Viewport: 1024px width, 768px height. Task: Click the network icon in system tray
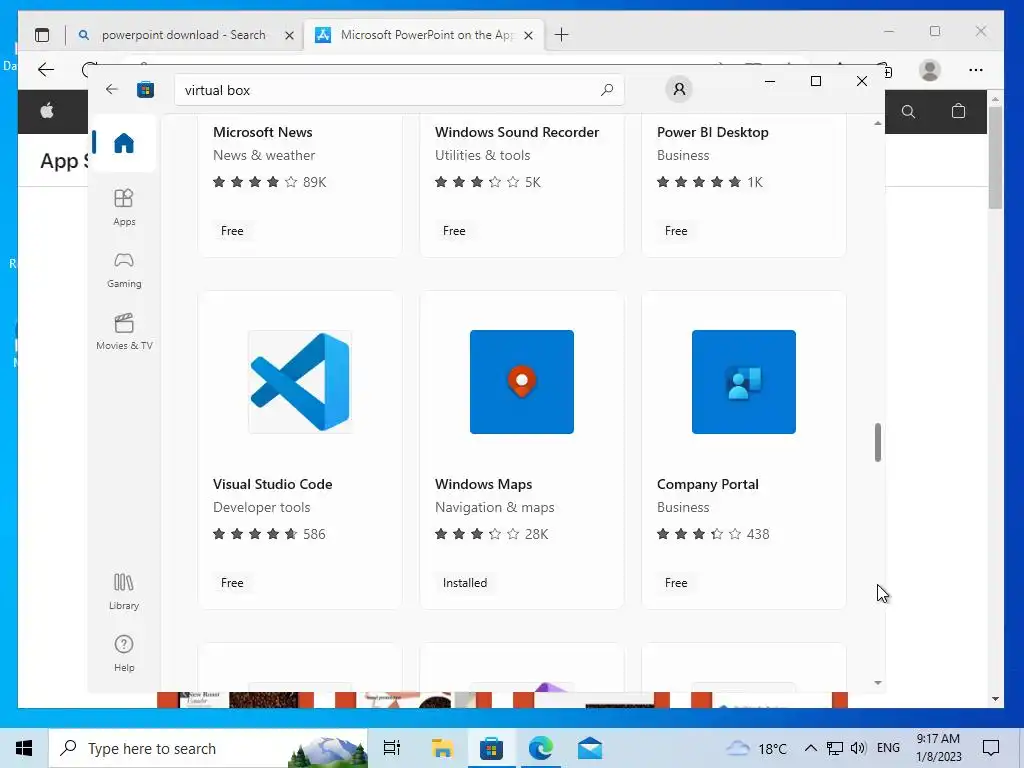click(x=835, y=748)
